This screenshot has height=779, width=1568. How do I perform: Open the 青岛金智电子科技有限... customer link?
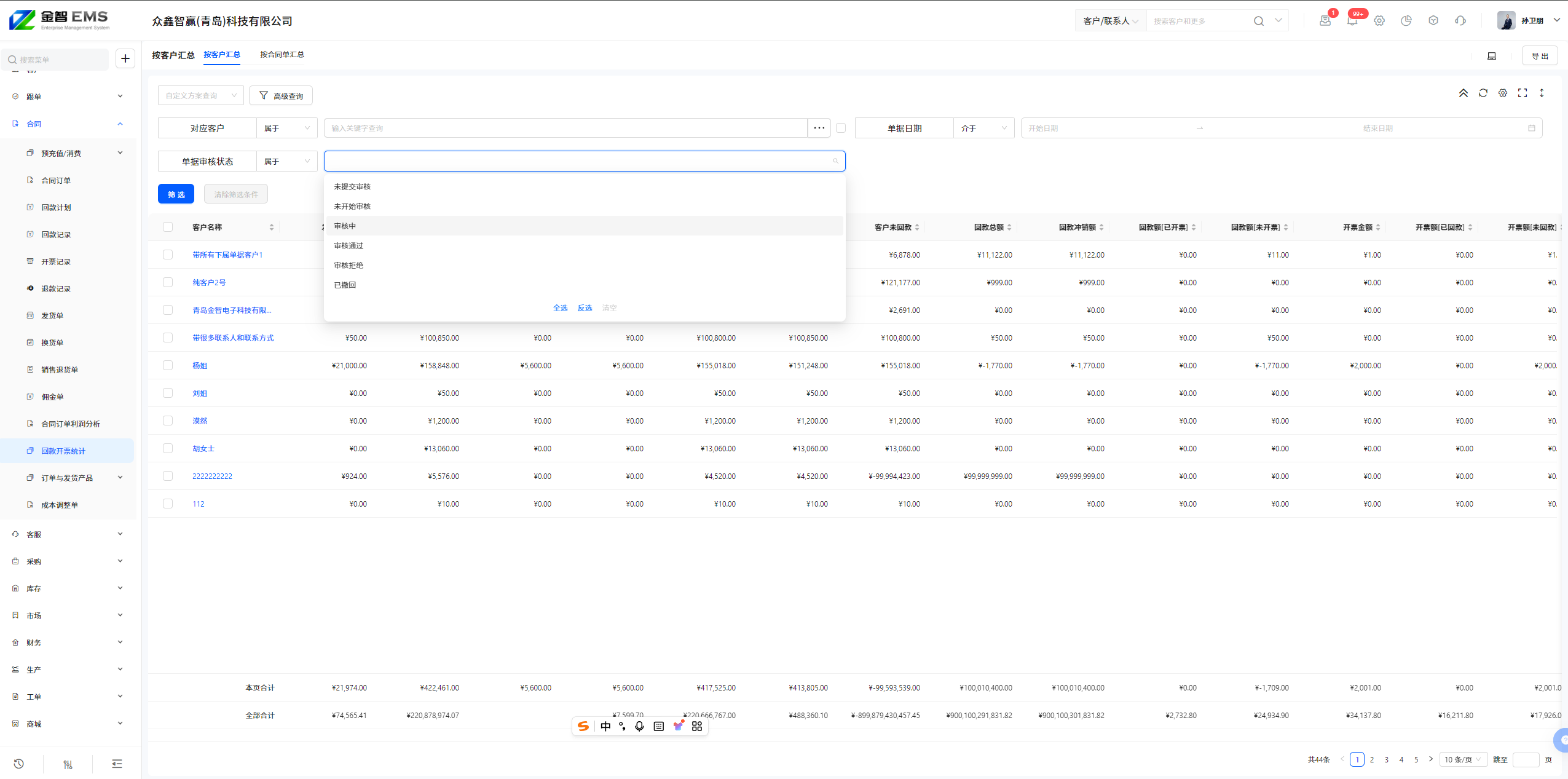click(x=232, y=310)
